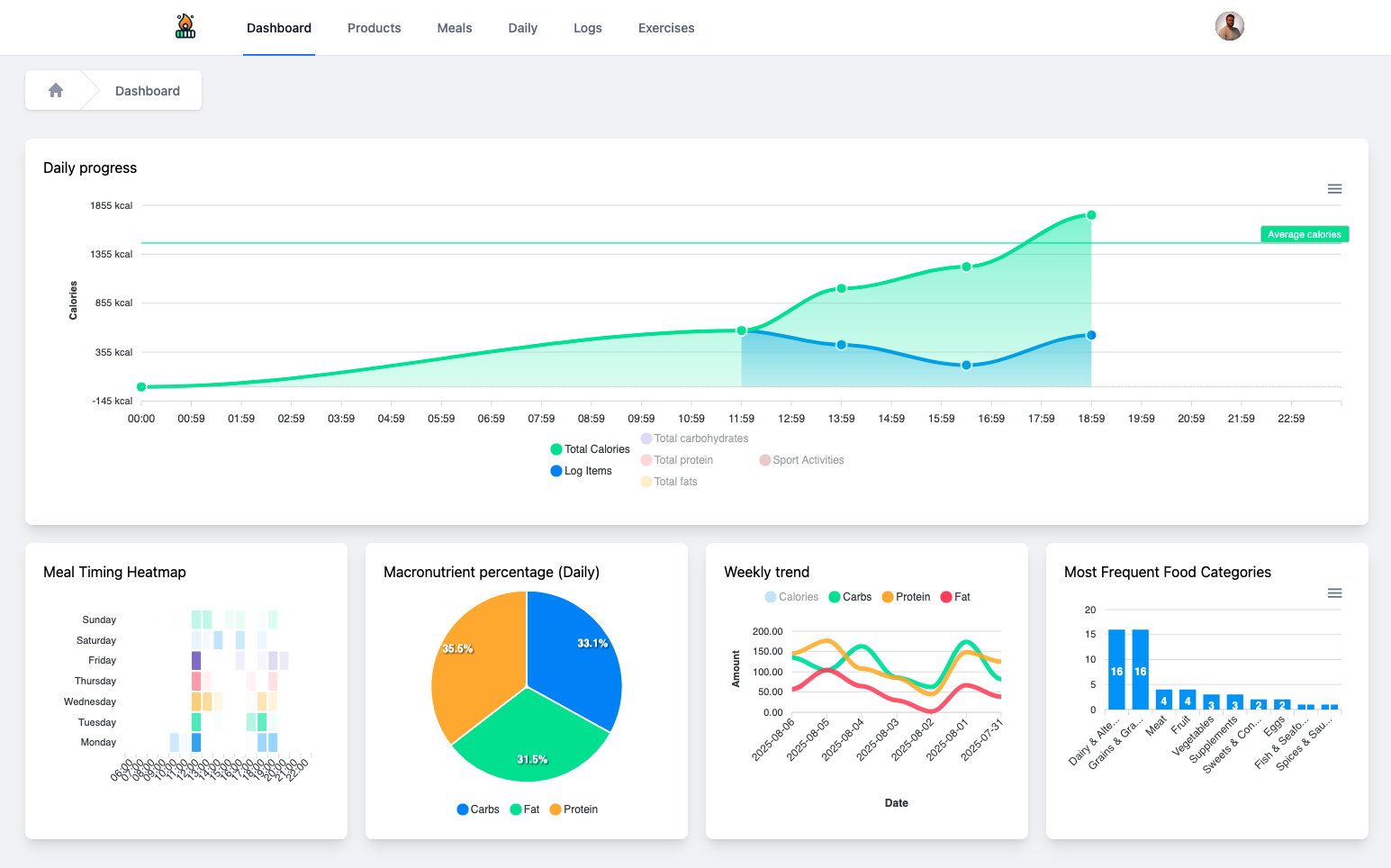The height and width of the screenshot is (868, 1391).
Task: Toggle the Log Items legend series
Action: (x=581, y=471)
